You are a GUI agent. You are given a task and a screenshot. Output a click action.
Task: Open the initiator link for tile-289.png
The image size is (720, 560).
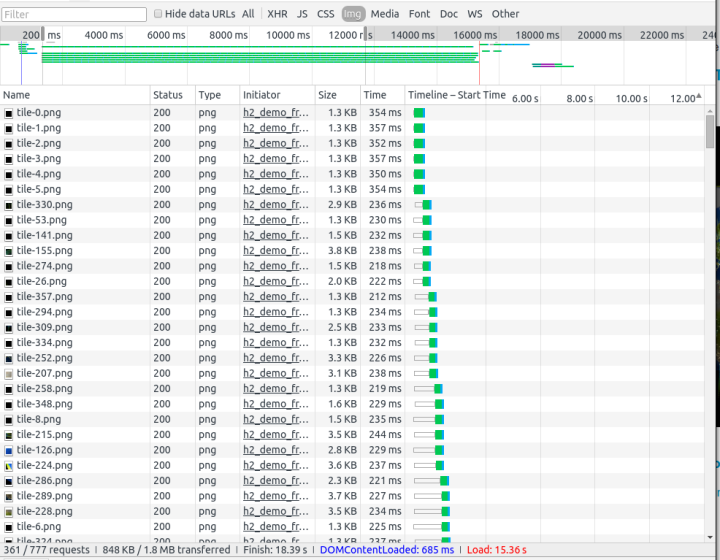pyautogui.click(x=276, y=496)
